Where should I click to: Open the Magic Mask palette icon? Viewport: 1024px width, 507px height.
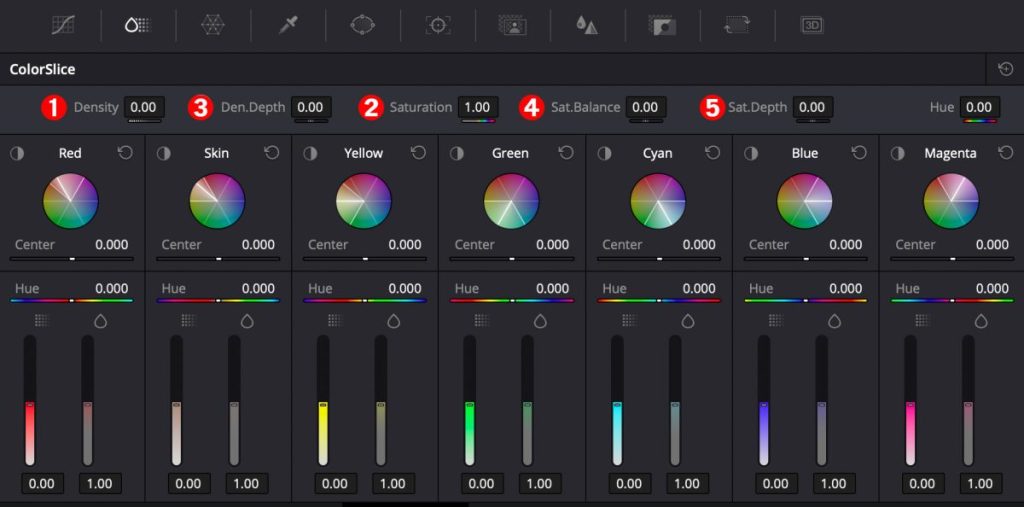(513, 25)
